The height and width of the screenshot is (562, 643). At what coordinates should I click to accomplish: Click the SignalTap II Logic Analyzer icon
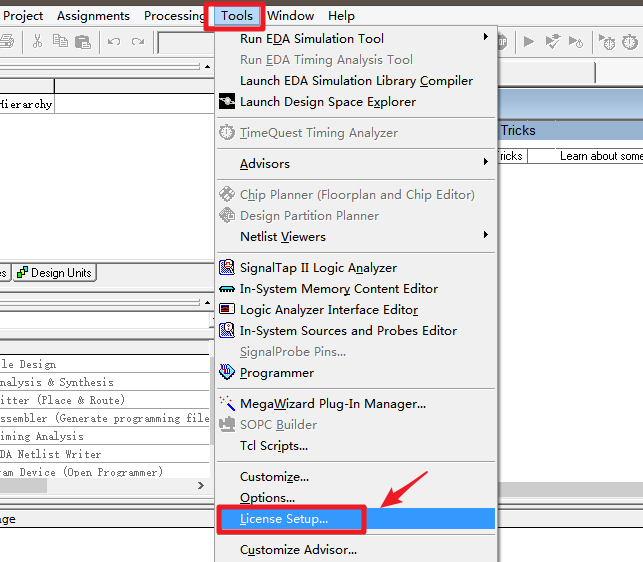(x=227, y=267)
